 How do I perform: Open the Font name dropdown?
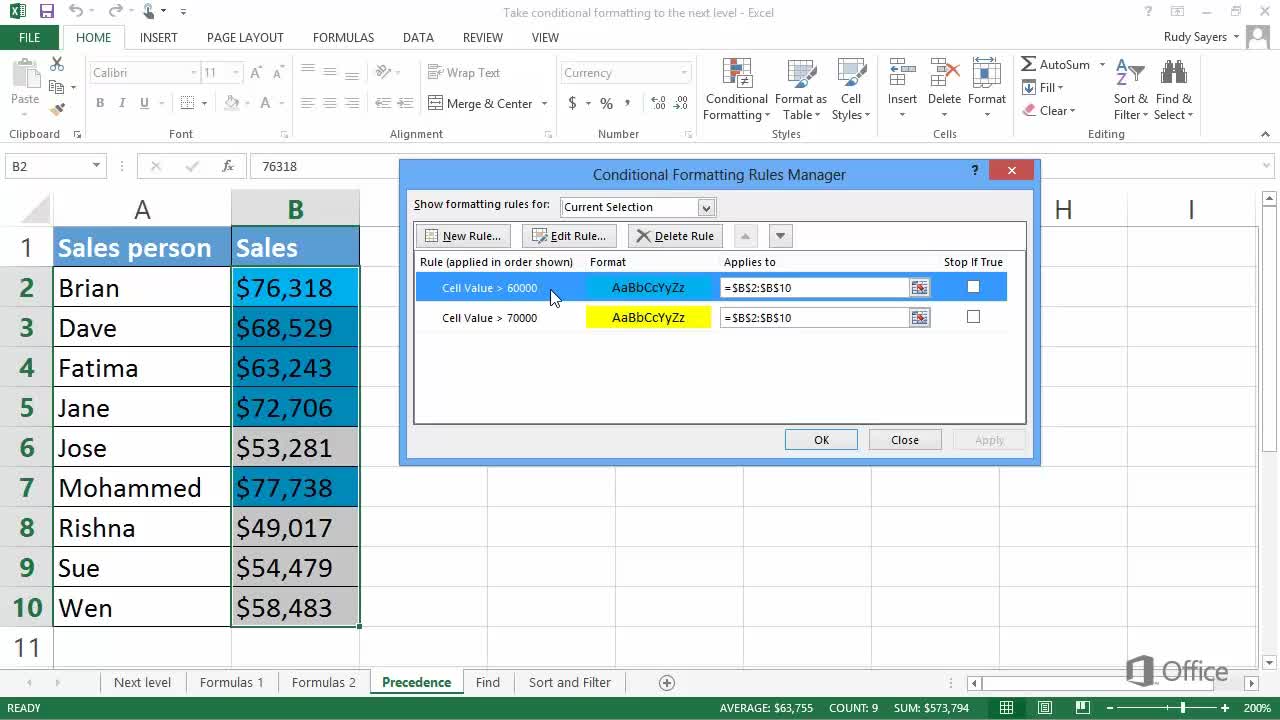tap(193, 73)
